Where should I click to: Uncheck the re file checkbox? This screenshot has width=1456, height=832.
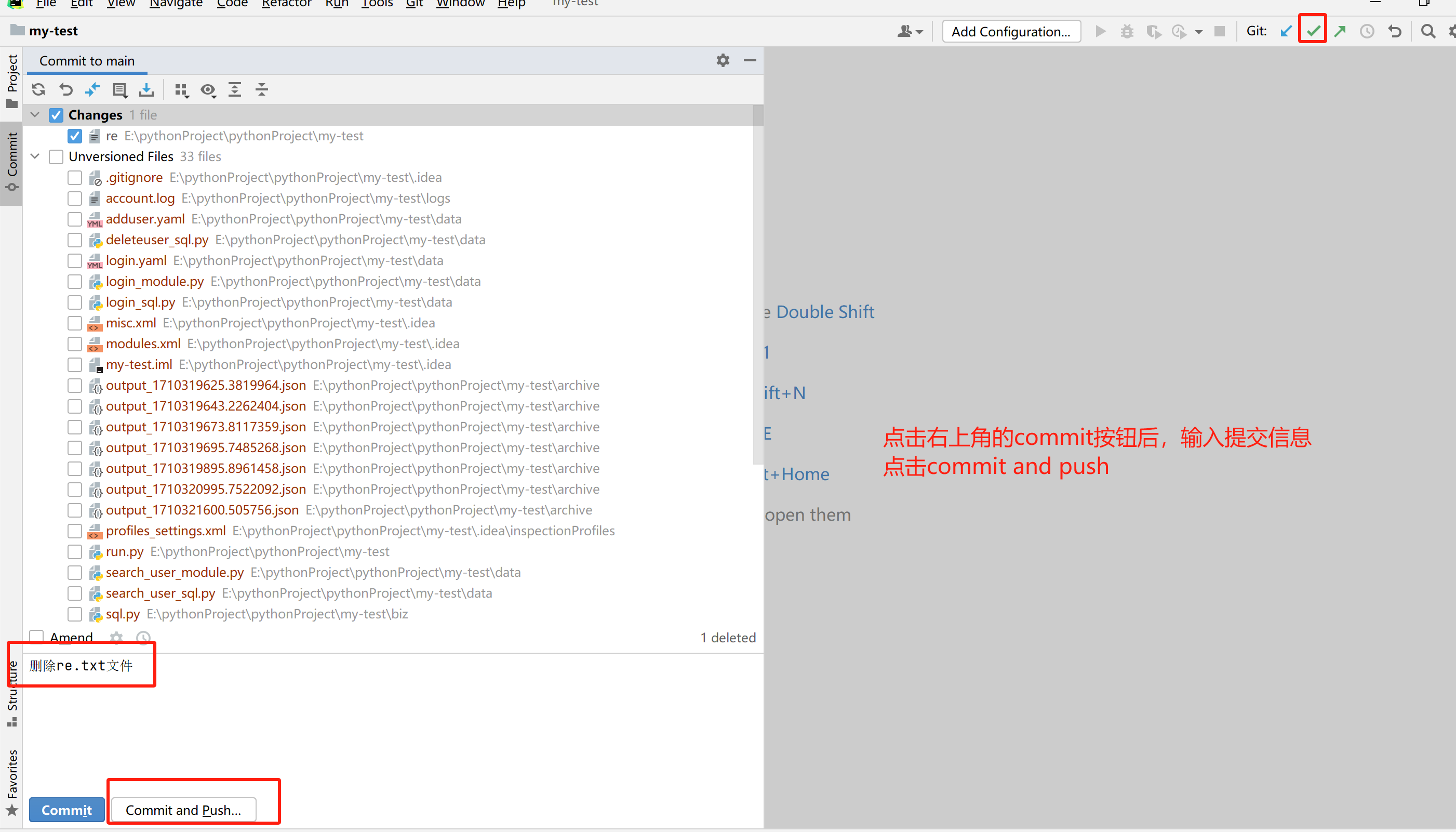[75, 136]
